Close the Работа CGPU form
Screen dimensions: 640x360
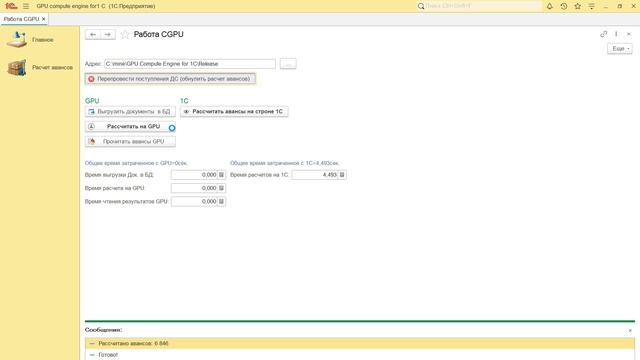(629, 34)
